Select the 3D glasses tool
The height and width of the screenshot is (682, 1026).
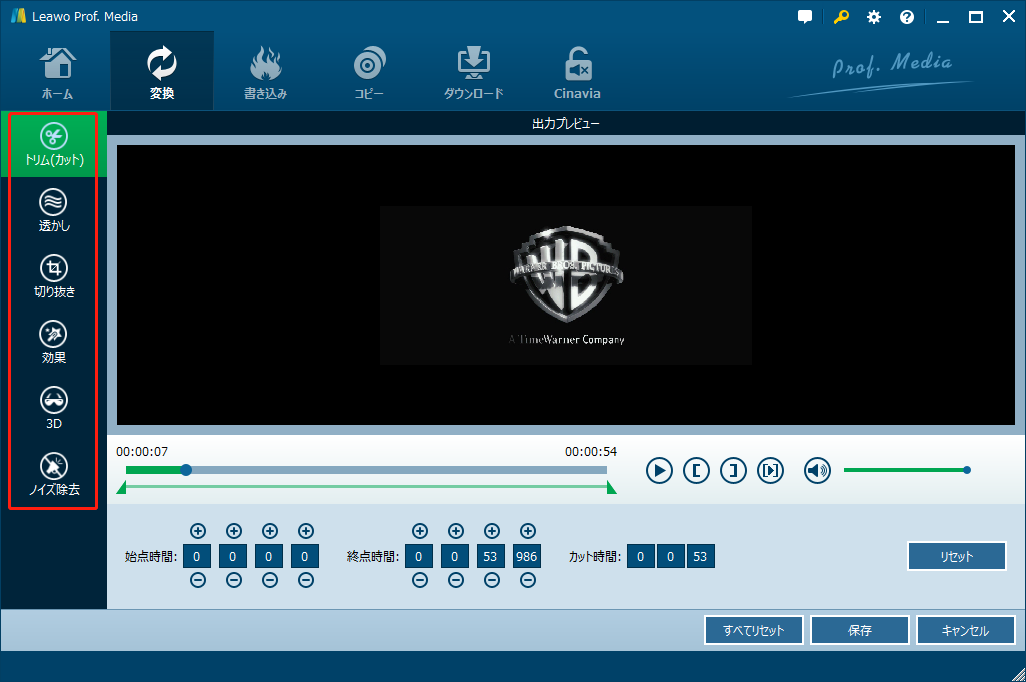point(54,408)
